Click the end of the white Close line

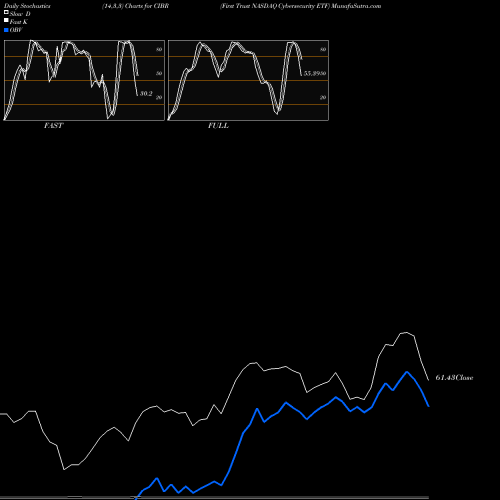point(429,380)
